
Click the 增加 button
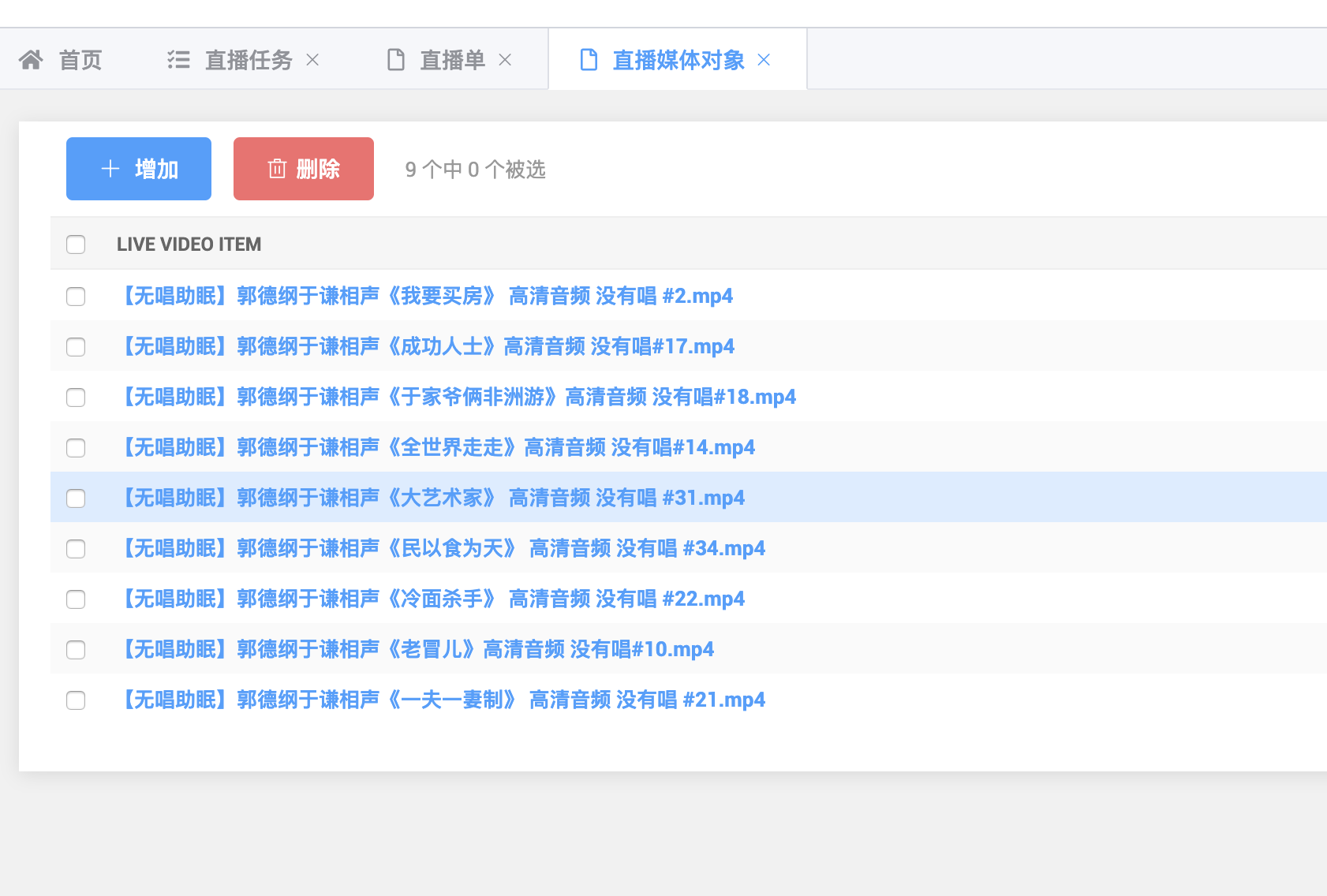tap(139, 169)
